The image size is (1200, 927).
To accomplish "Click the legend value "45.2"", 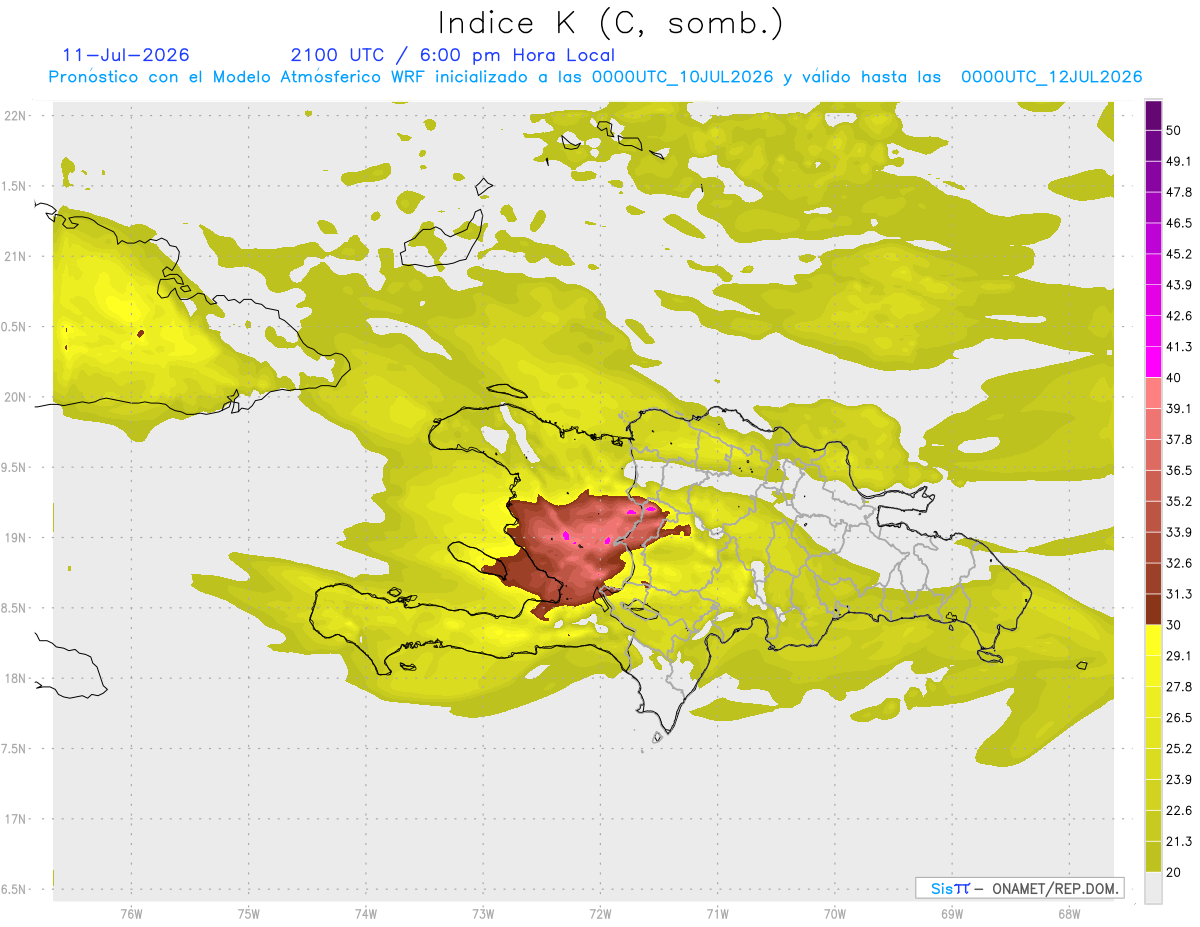I will [1180, 254].
